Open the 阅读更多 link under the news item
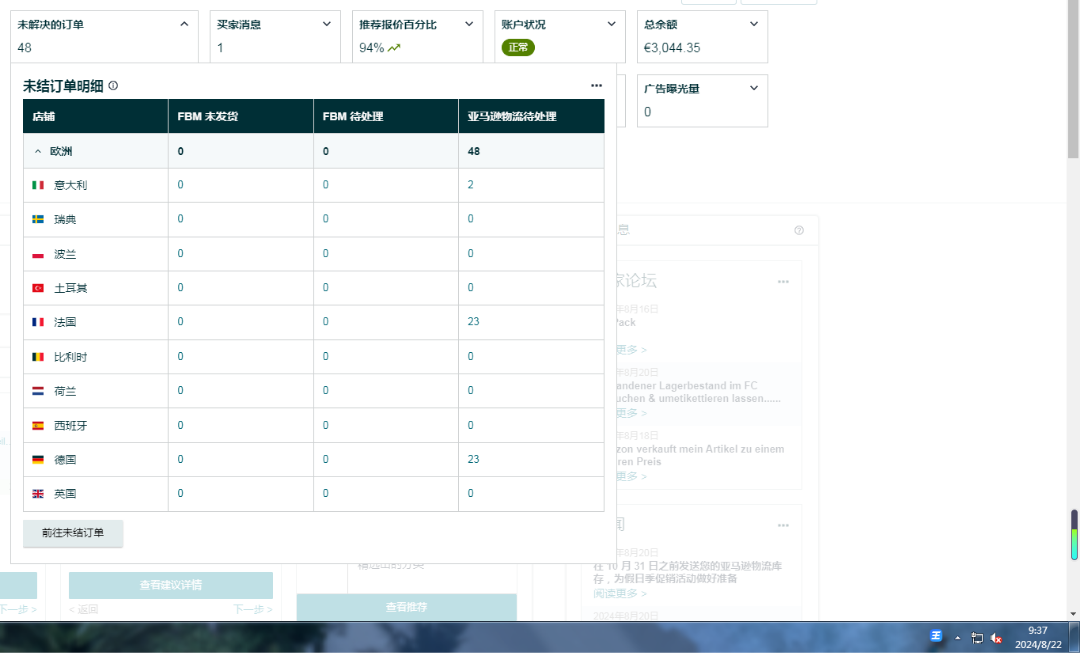Image resolution: width=1080 pixels, height=653 pixels. point(620,593)
